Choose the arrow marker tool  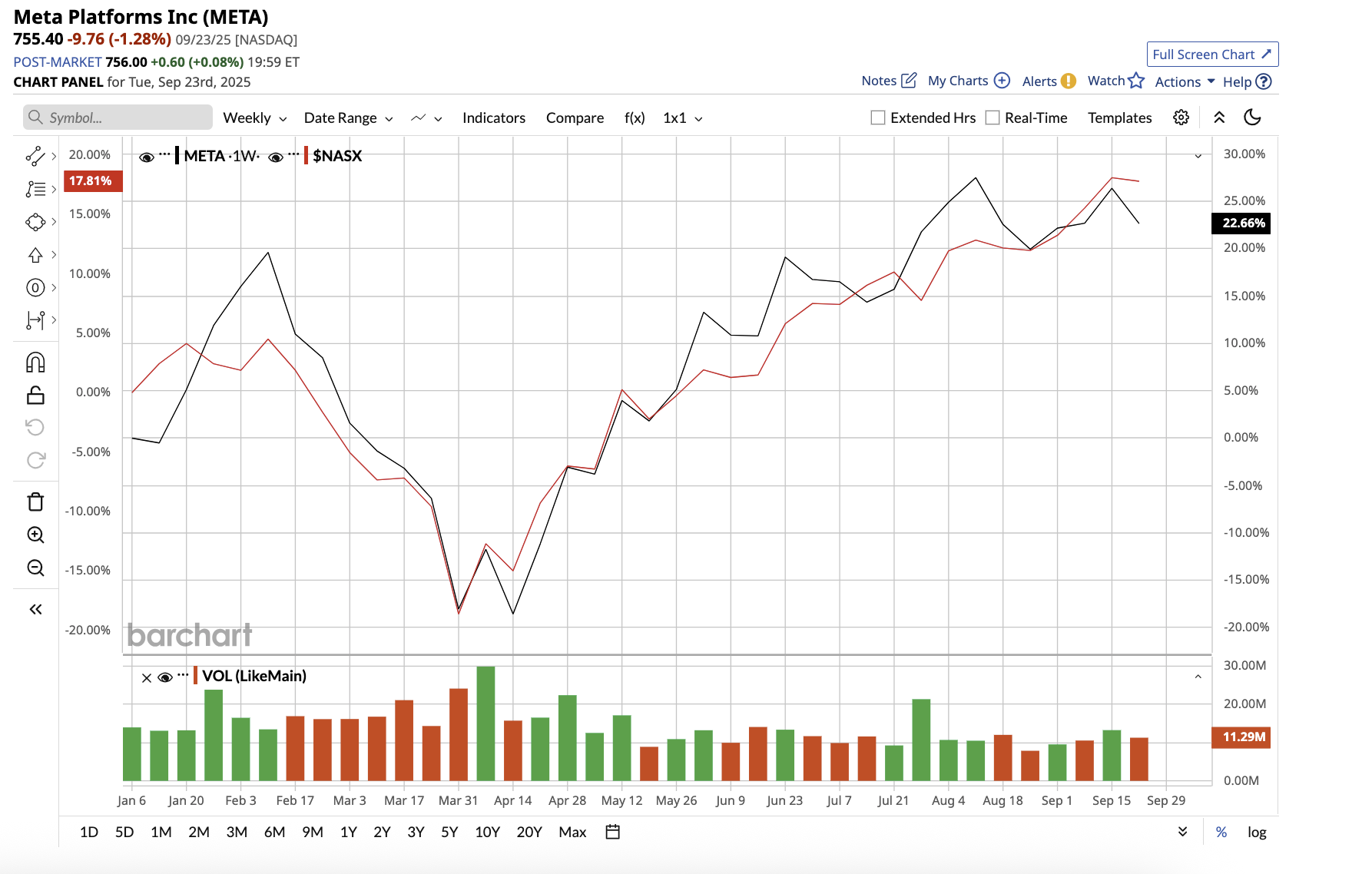click(x=35, y=255)
